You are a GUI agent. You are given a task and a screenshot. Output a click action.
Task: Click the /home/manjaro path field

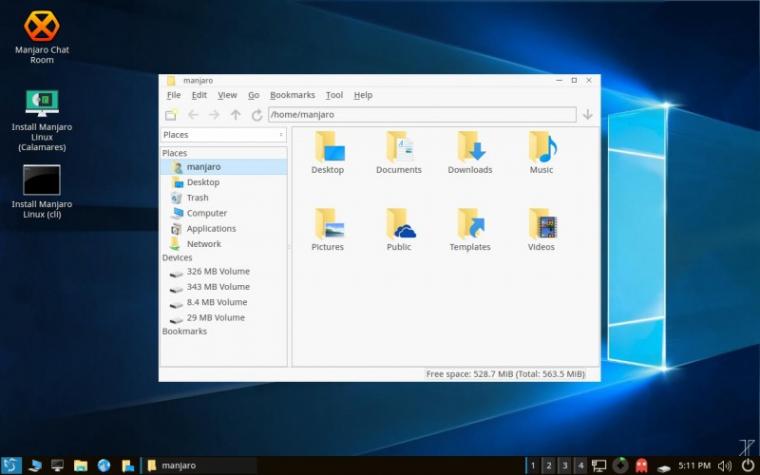click(422, 115)
